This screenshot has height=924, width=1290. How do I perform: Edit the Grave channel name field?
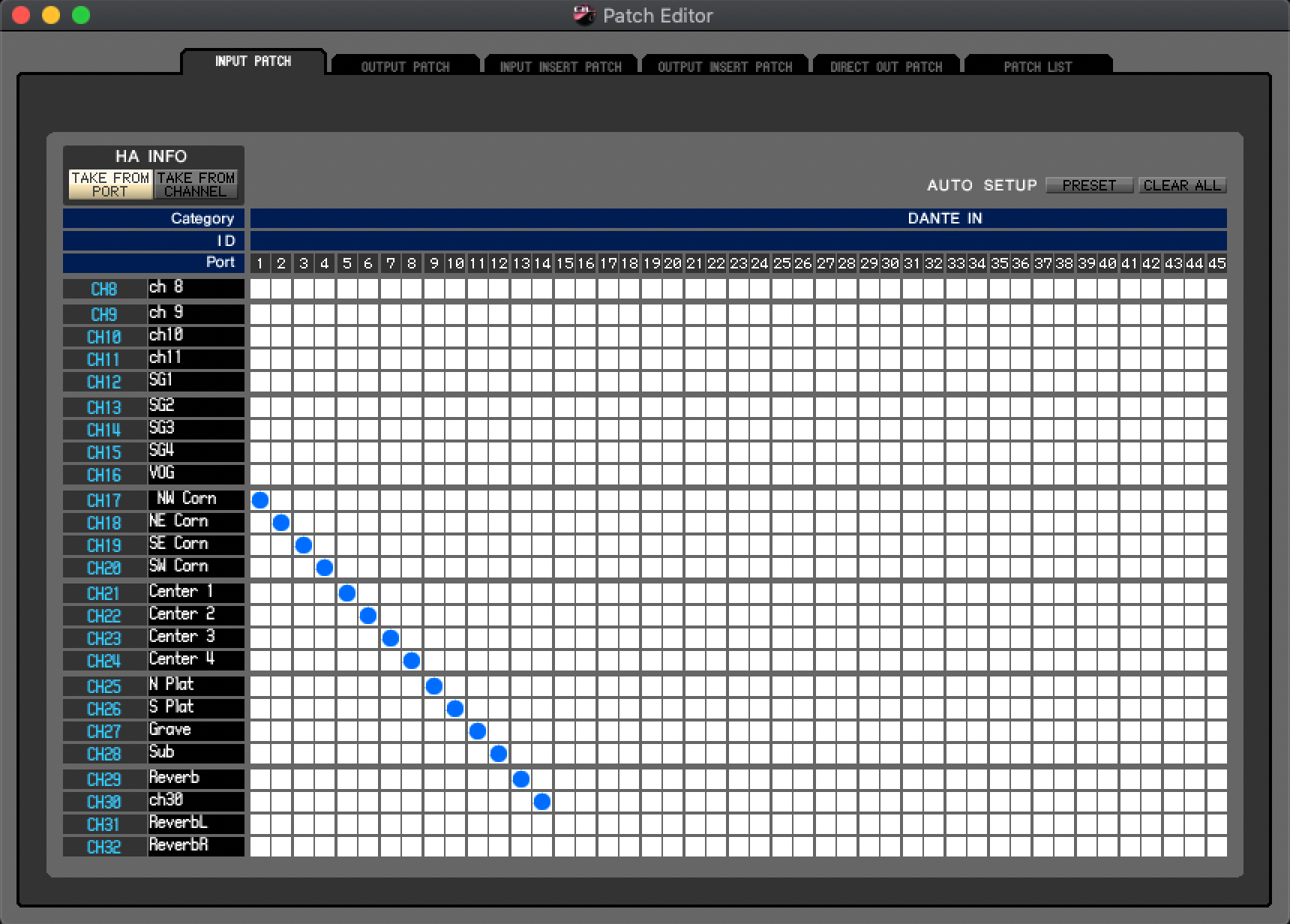196,731
